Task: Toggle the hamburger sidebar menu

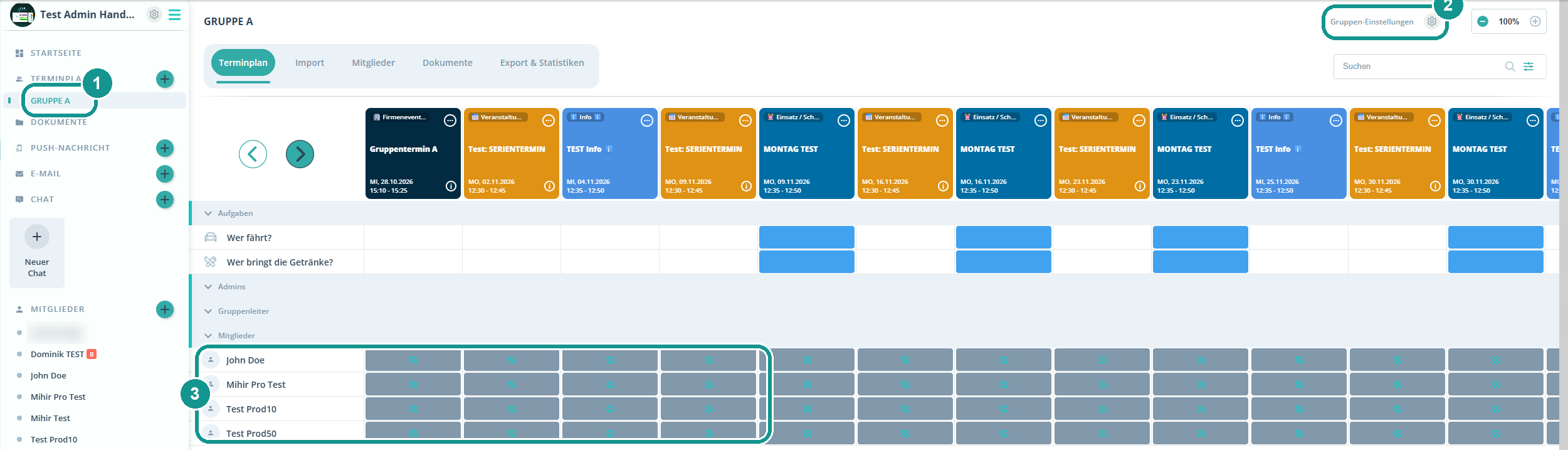Action: (175, 14)
